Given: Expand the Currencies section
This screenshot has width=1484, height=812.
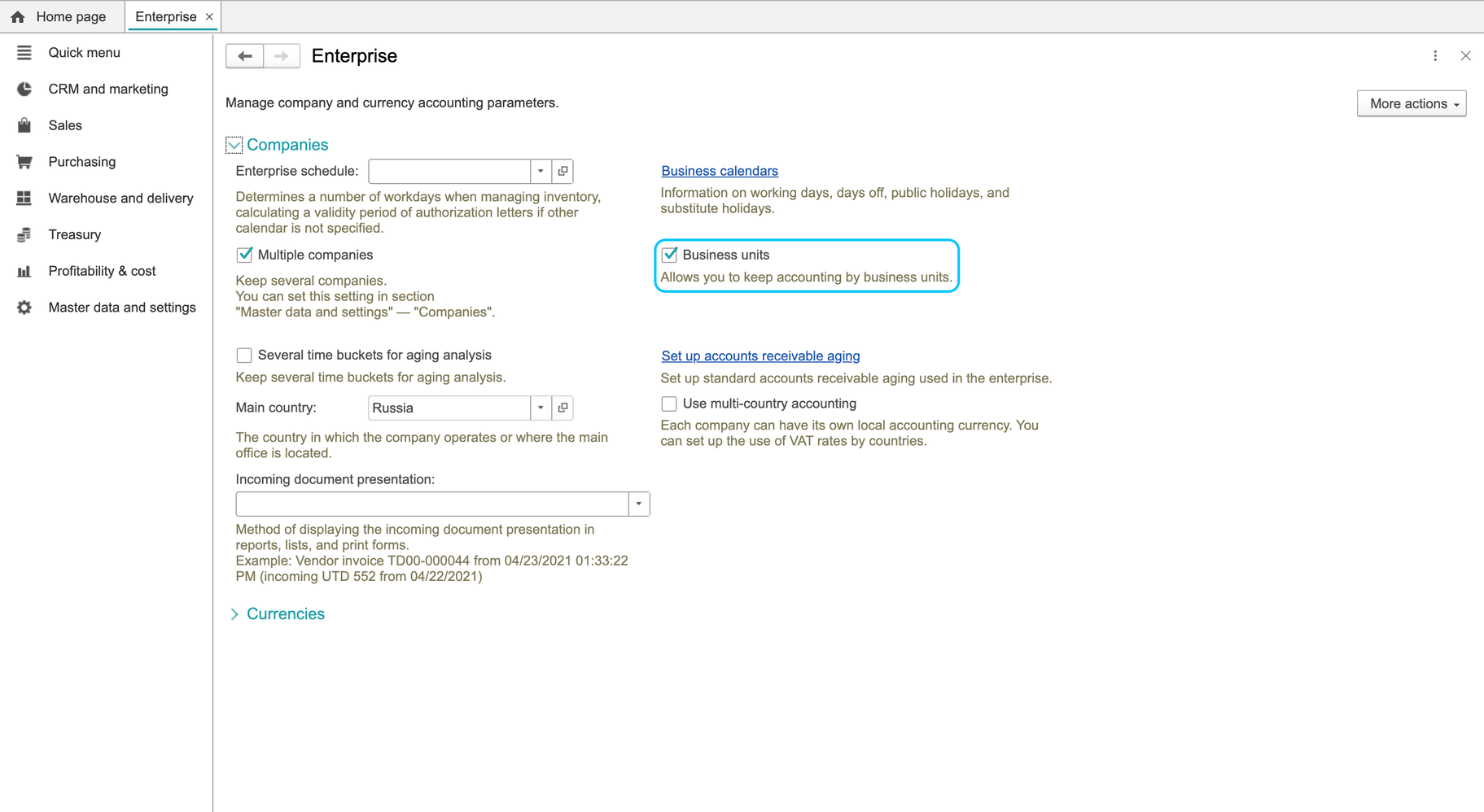Looking at the screenshot, I should coord(234,614).
